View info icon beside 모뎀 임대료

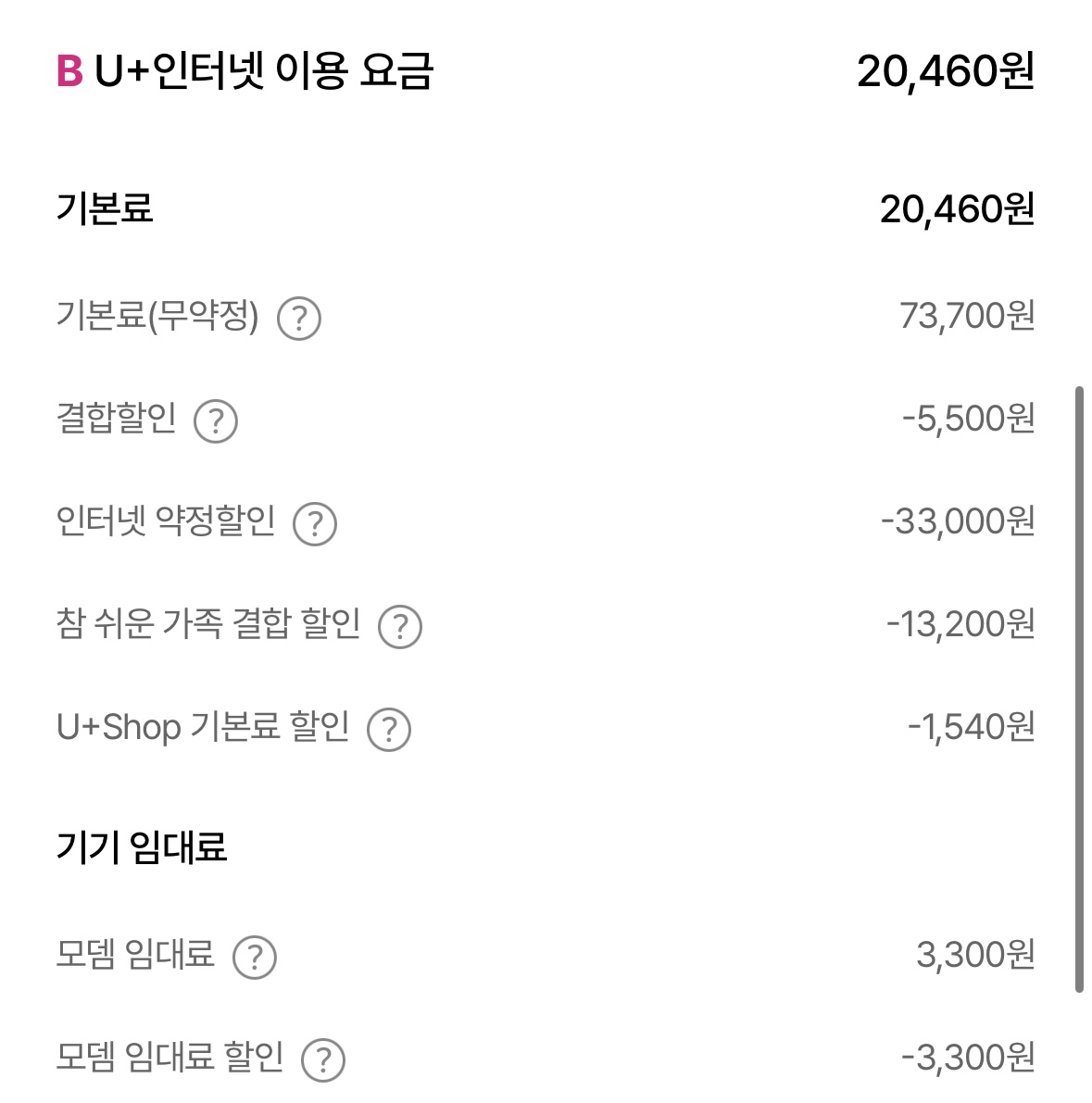pyautogui.click(x=255, y=958)
